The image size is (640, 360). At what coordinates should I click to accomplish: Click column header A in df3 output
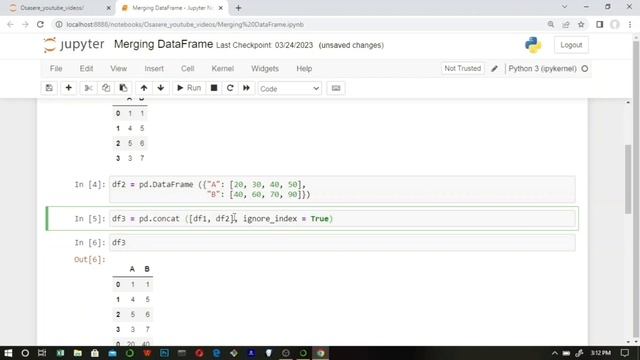click(132, 269)
